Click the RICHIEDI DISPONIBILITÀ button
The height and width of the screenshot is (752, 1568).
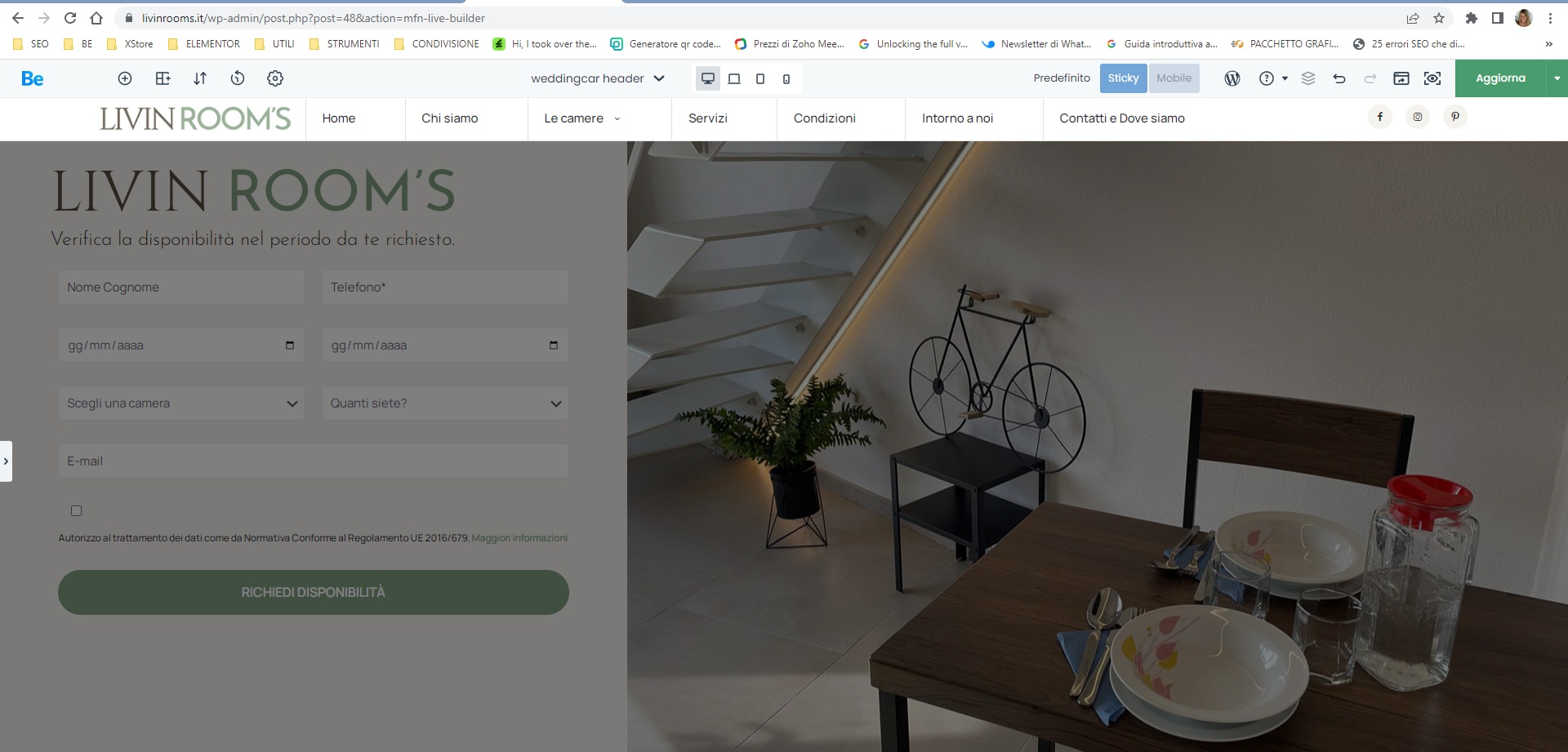[314, 592]
